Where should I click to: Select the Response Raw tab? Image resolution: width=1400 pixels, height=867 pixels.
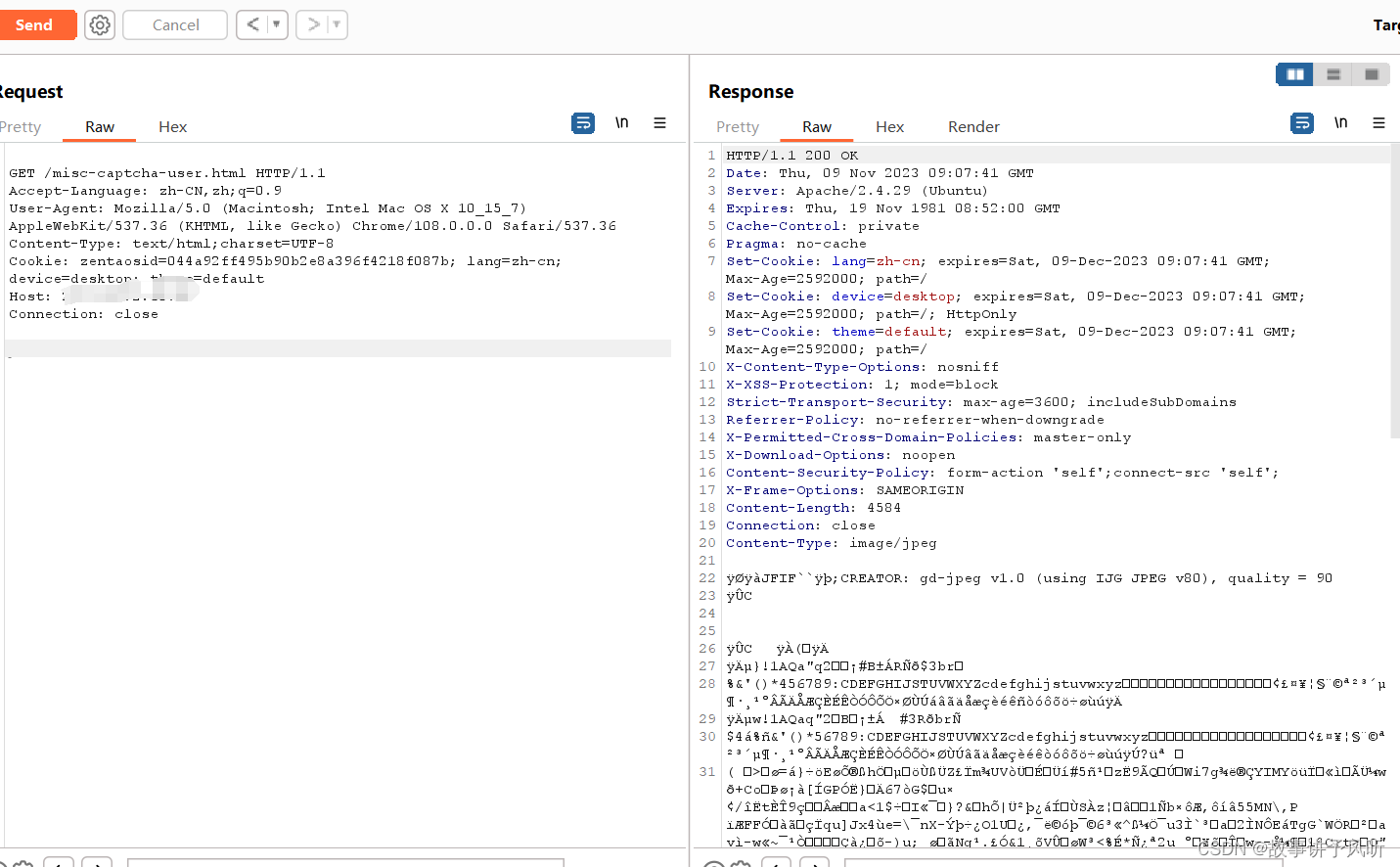pyautogui.click(x=817, y=127)
